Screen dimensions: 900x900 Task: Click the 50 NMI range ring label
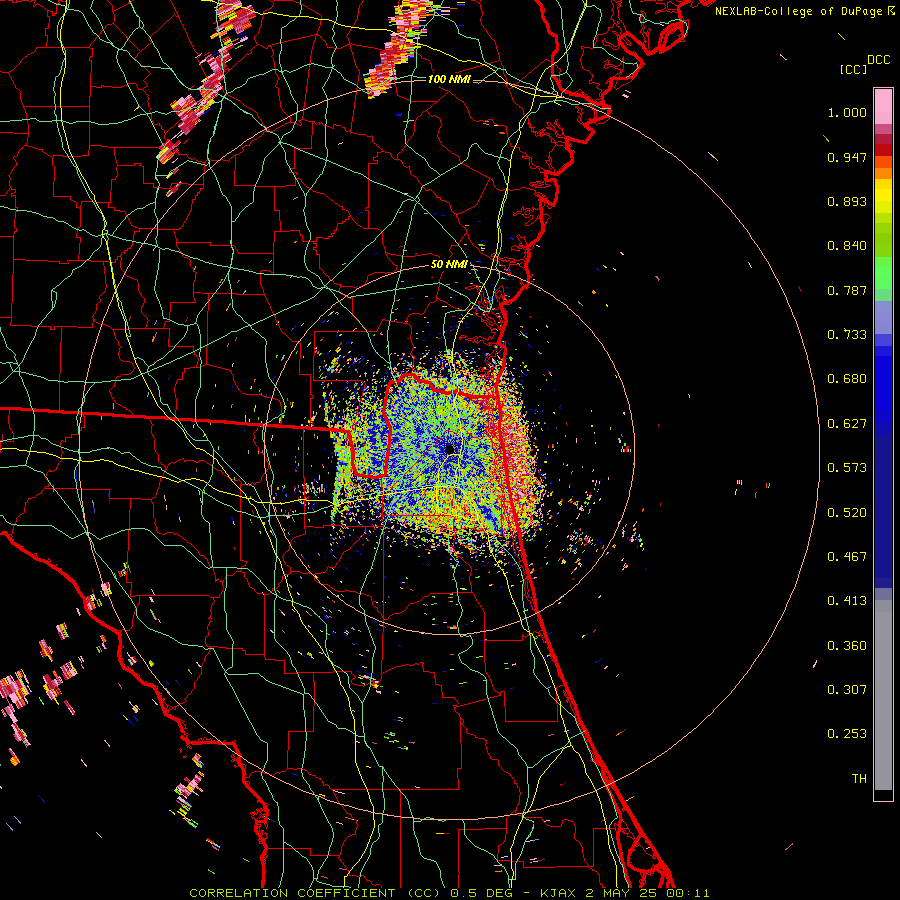[449, 264]
